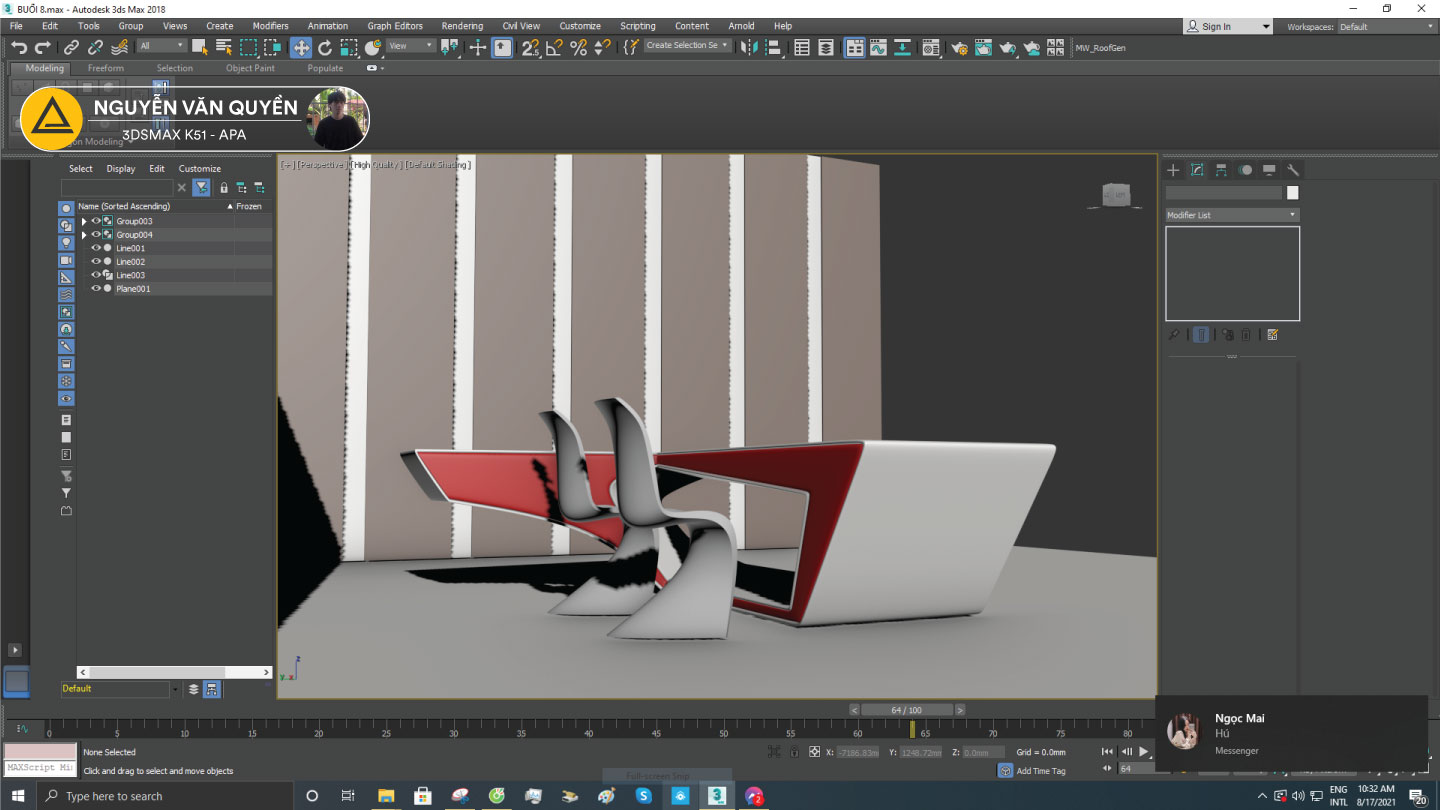Expand the Group003 tree node
This screenshot has height=810, width=1440.
[x=84, y=221]
